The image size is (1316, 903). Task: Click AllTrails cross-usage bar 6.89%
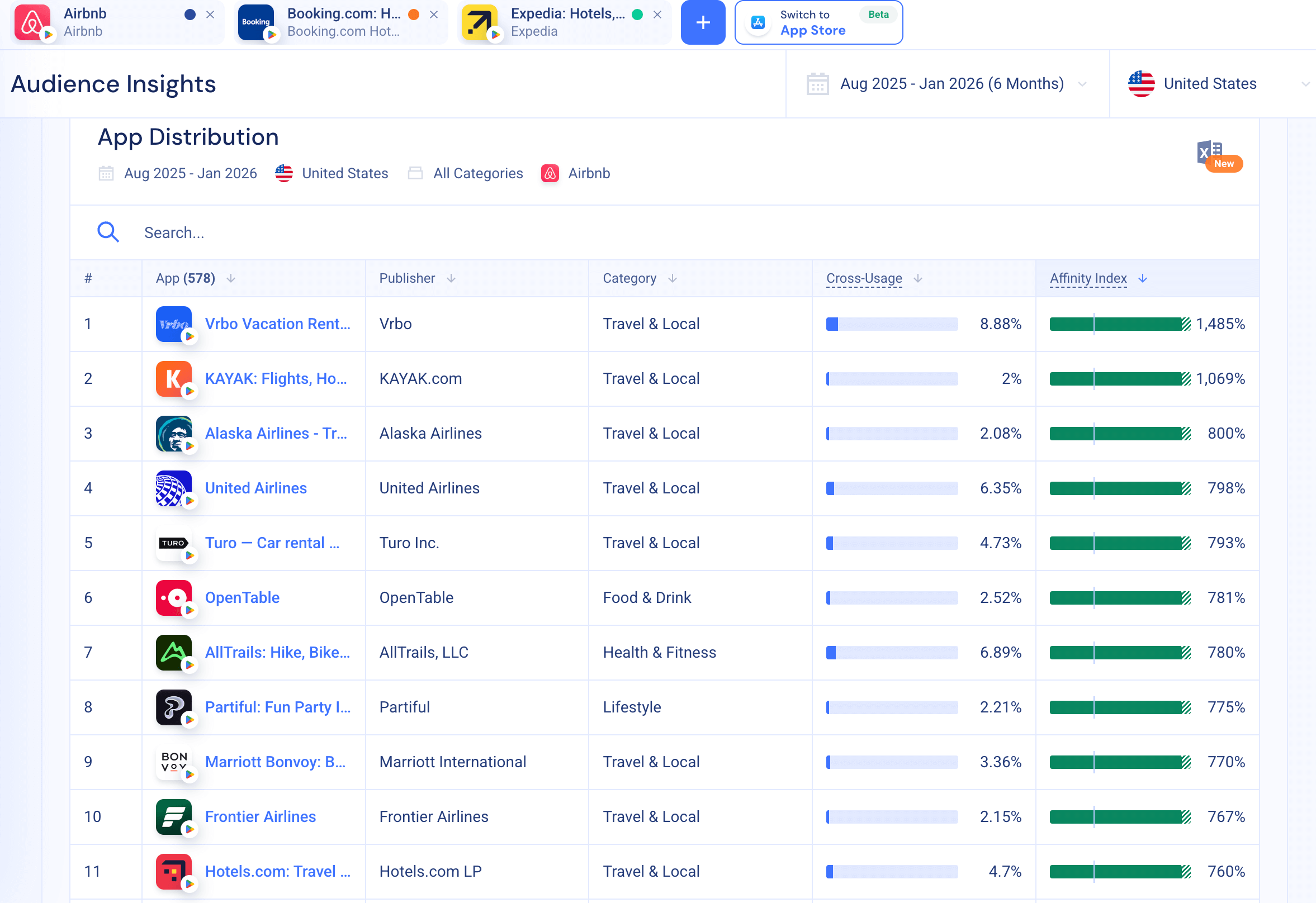tap(892, 653)
